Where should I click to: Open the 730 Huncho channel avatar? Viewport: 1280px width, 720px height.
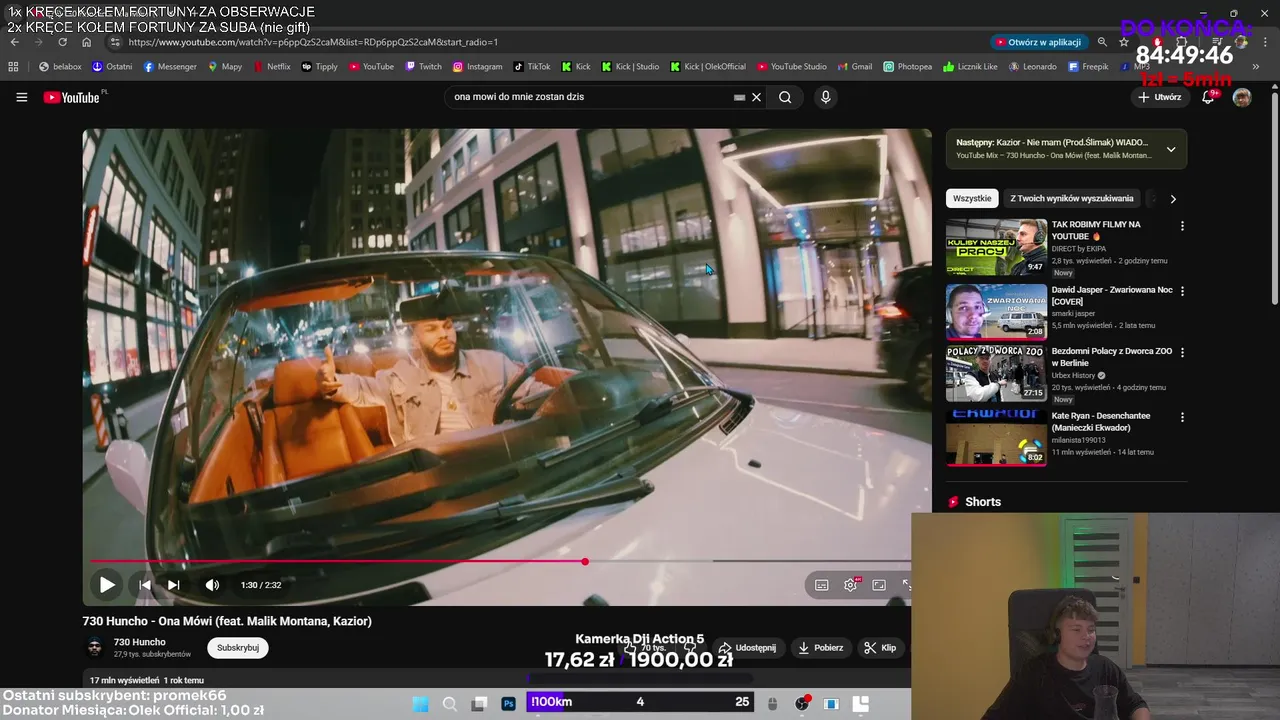95,648
